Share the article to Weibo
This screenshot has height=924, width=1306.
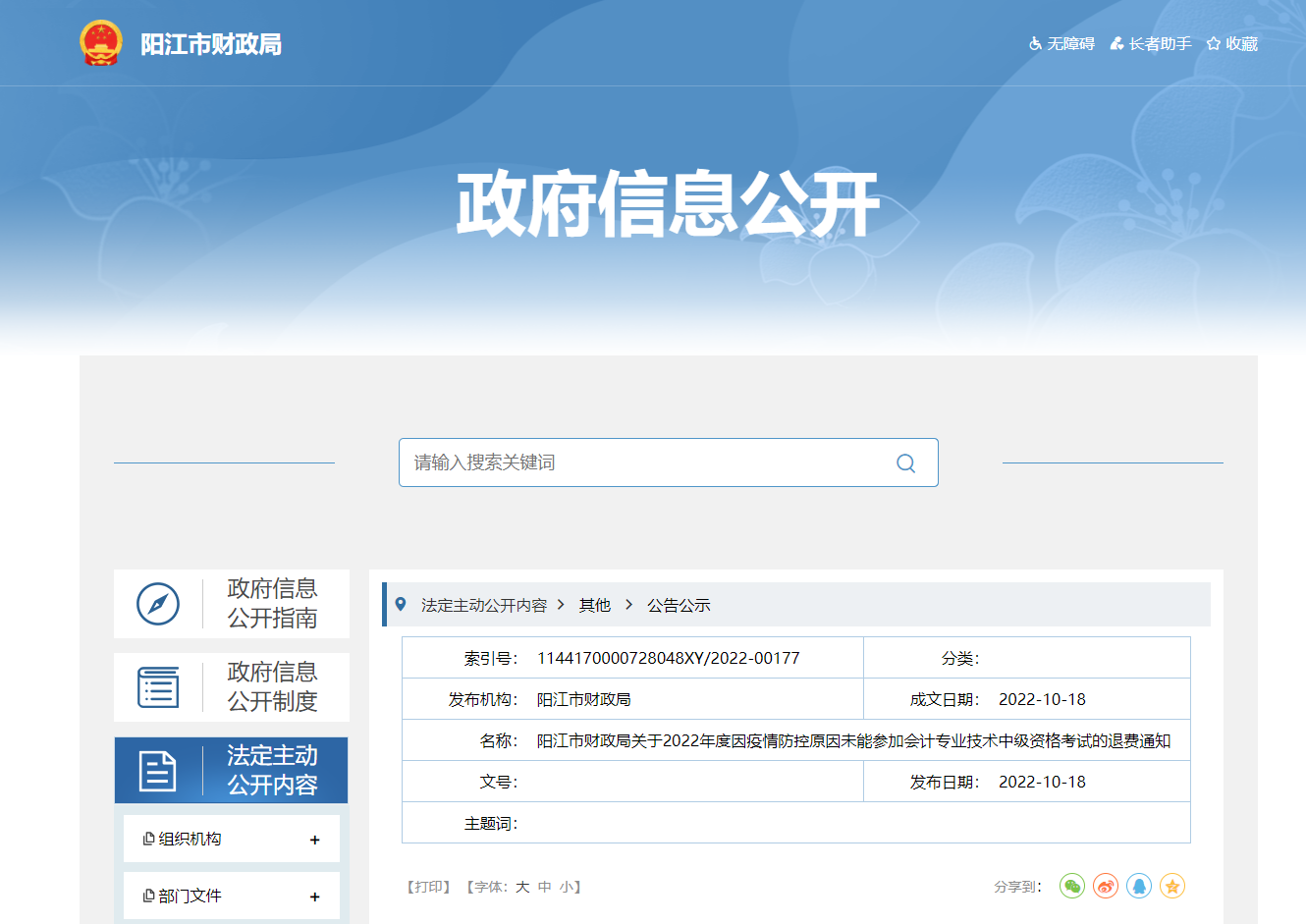pos(1105,886)
